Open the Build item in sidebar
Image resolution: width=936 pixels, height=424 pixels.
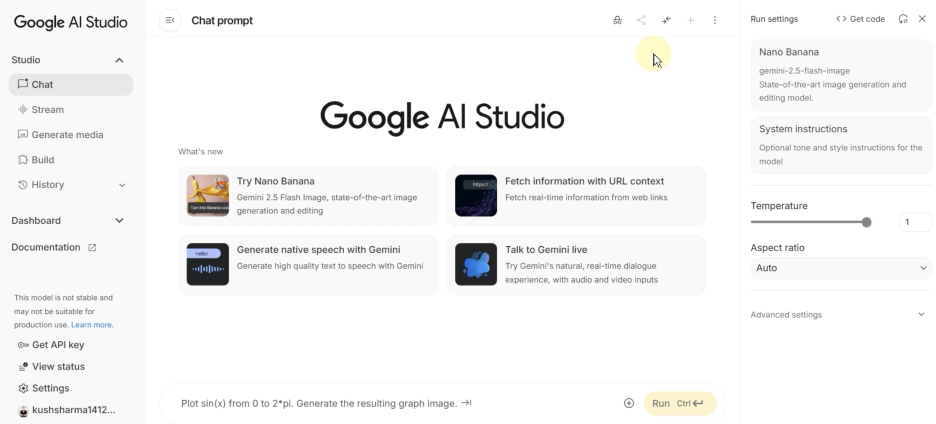point(70,159)
